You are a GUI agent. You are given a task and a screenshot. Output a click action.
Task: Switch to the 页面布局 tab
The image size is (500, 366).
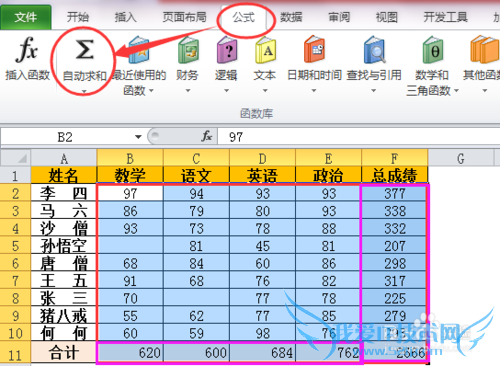[184, 17]
